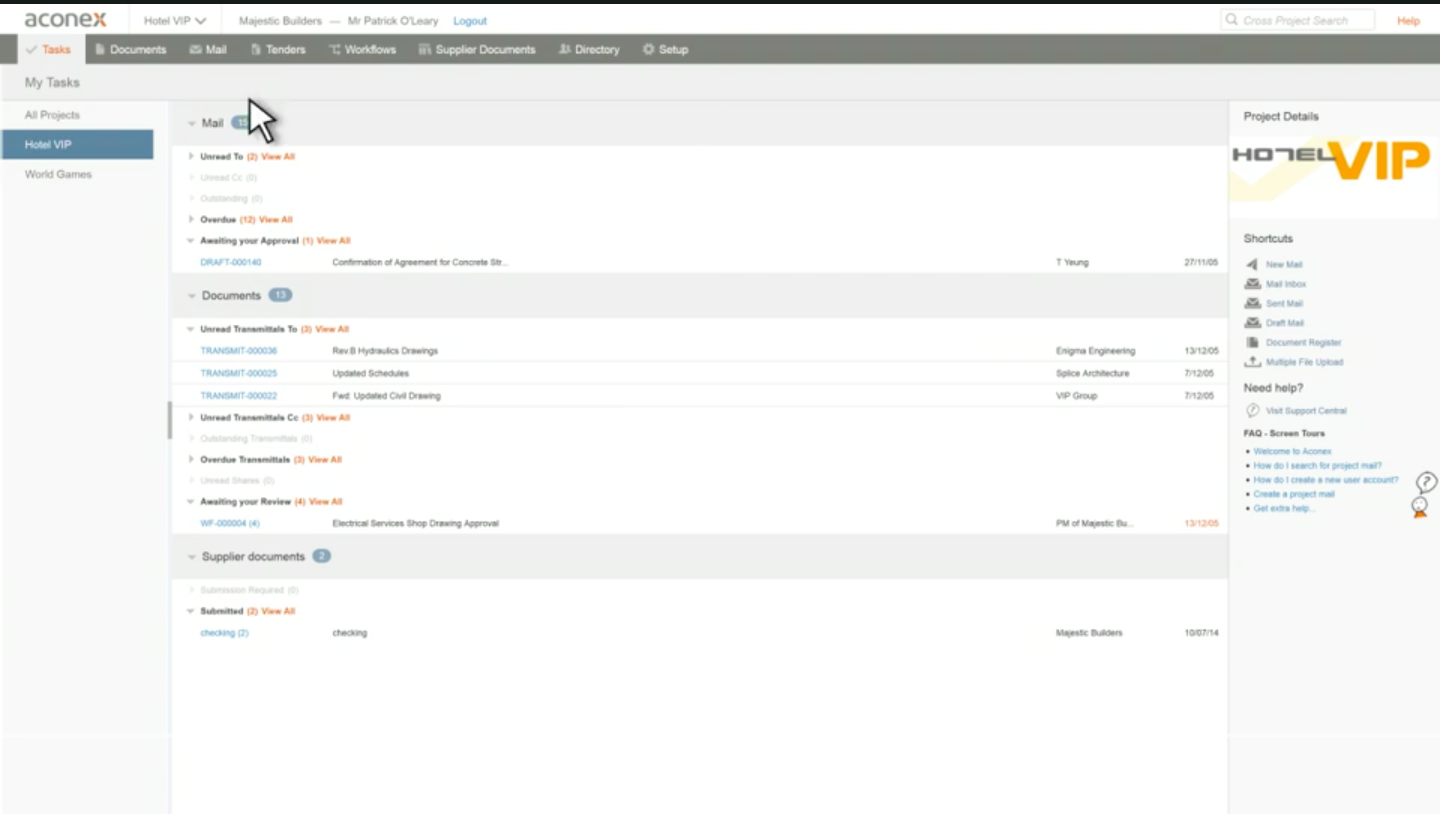Expand the Unread To group
Image resolution: width=1440 pixels, height=814 pixels.
191,156
